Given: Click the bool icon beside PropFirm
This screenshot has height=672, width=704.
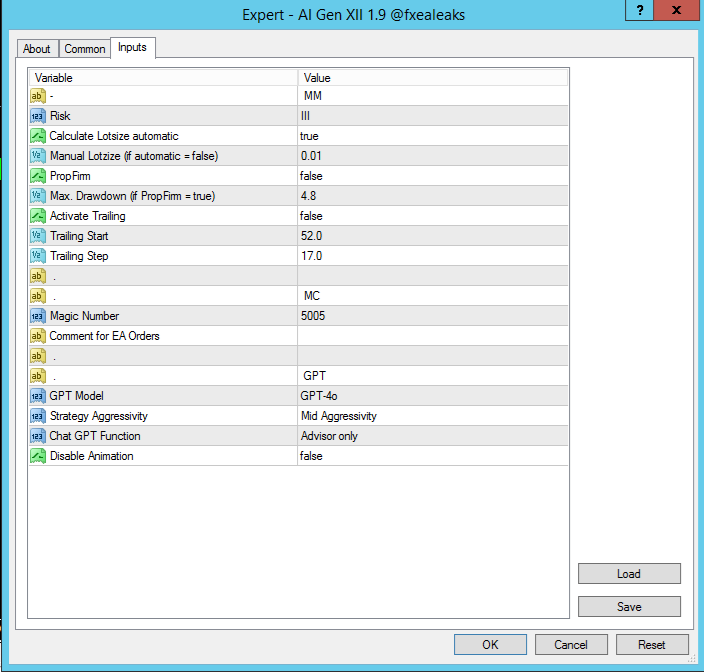Looking at the screenshot, I should pos(38,176).
